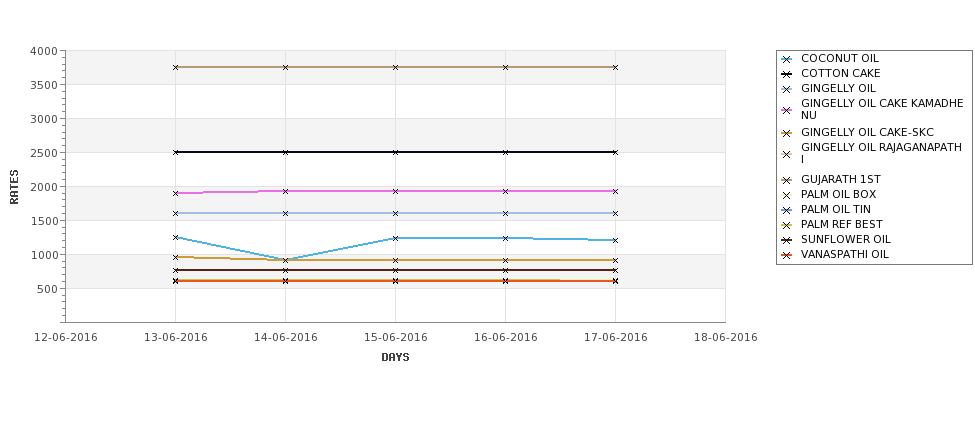Click the GUJARATH 1ST legend marker icon
Image resolution: width=975 pixels, height=429 pixels.
787,180
